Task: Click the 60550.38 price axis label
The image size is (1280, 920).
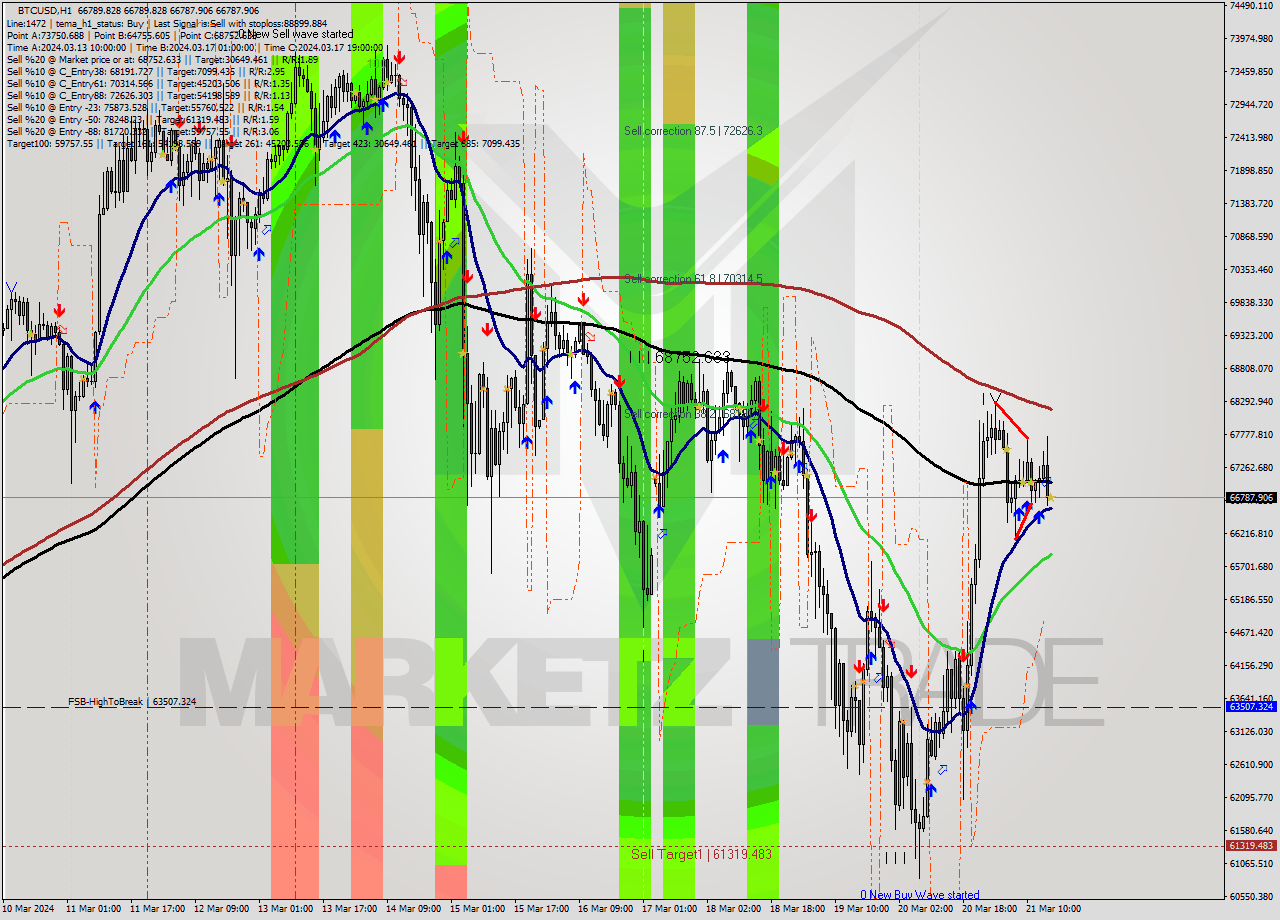Action: click(x=1250, y=896)
